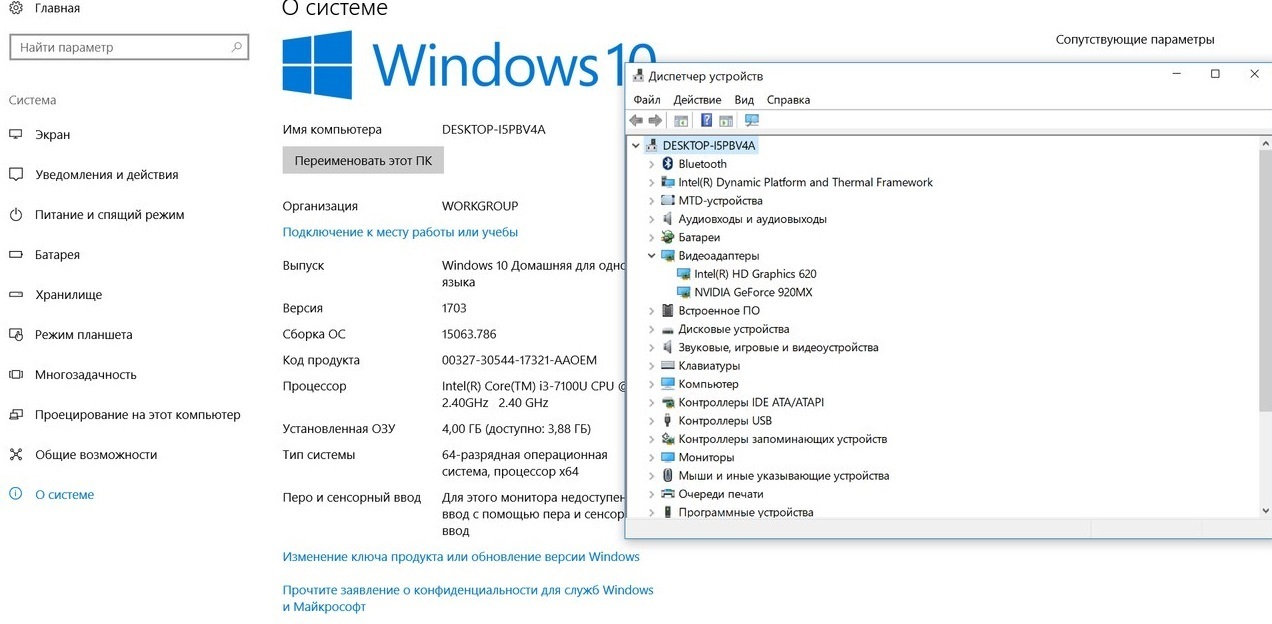Image resolution: width=1272 pixels, height=624 pixels.
Task: Click the Переименовать этот ПК button
Action: 363,161
